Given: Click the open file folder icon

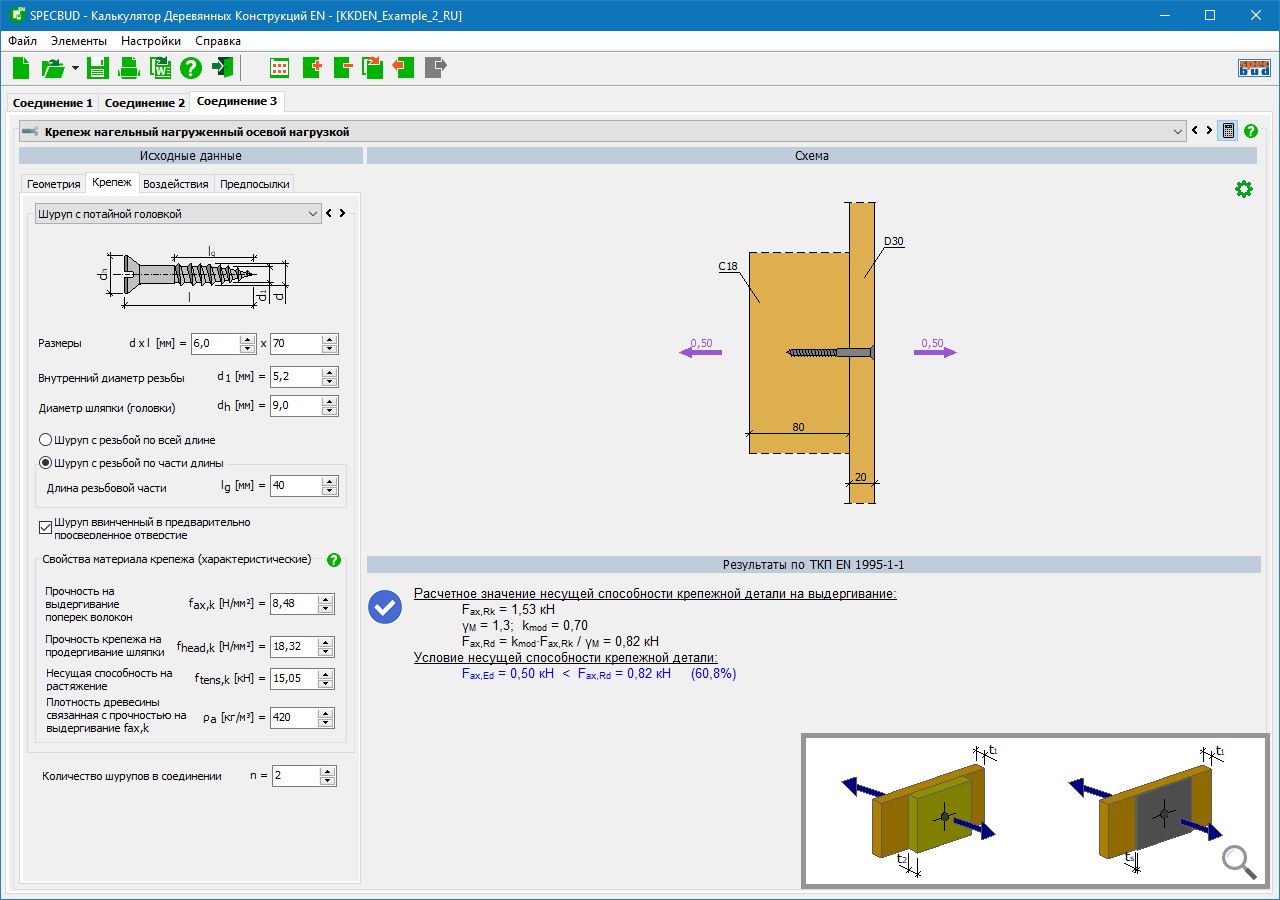Looking at the screenshot, I should pyautogui.click(x=52, y=68).
